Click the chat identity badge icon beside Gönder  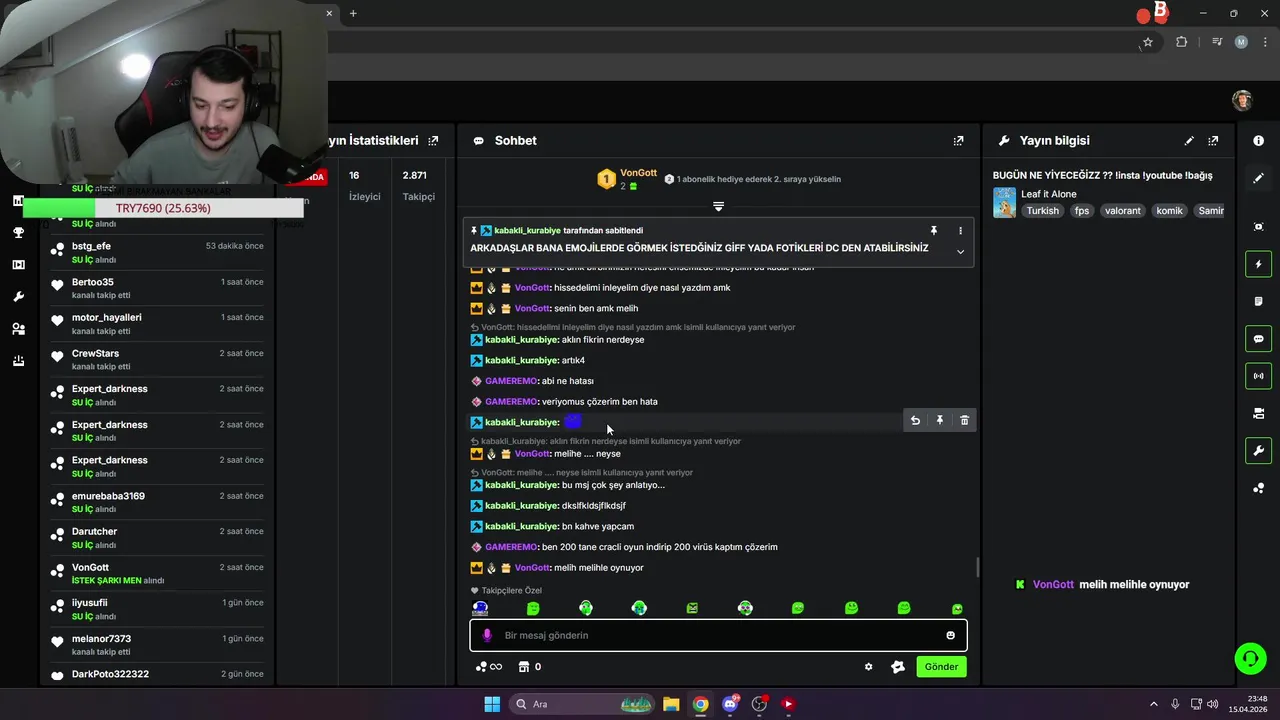898,667
